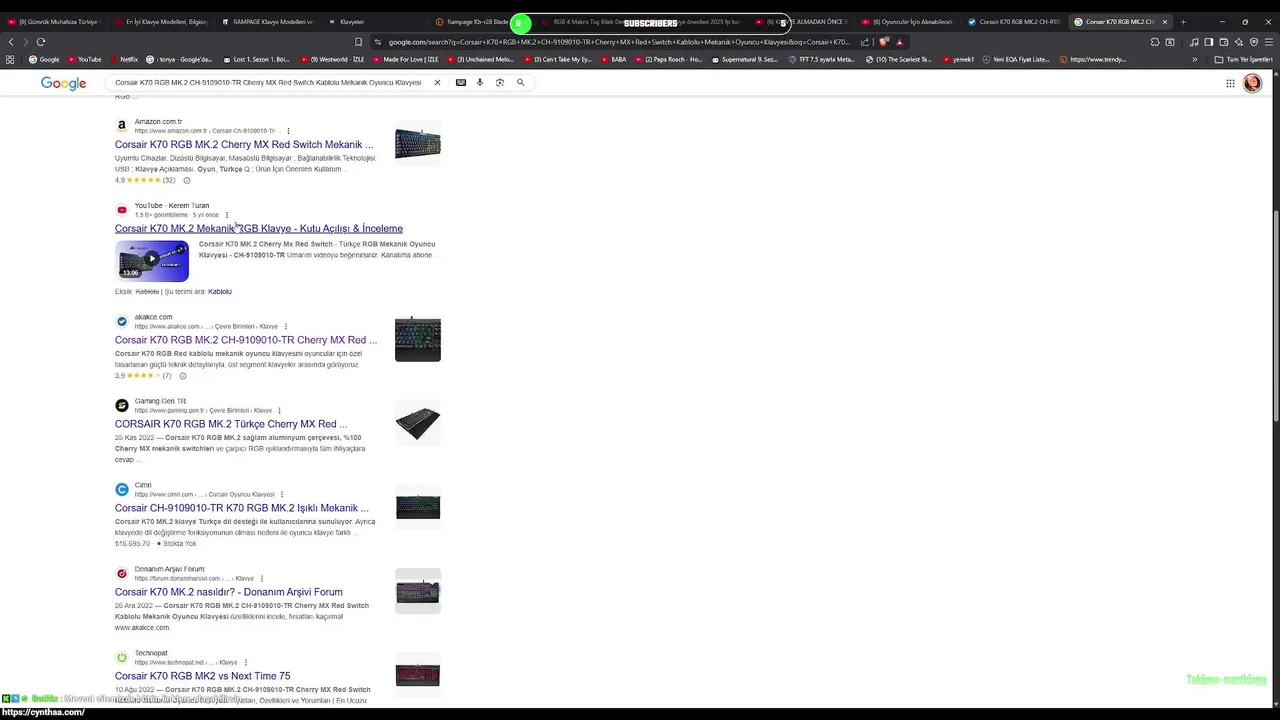Open more options for Technopat result
The image size is (1280, 720).
click(245, 662)
